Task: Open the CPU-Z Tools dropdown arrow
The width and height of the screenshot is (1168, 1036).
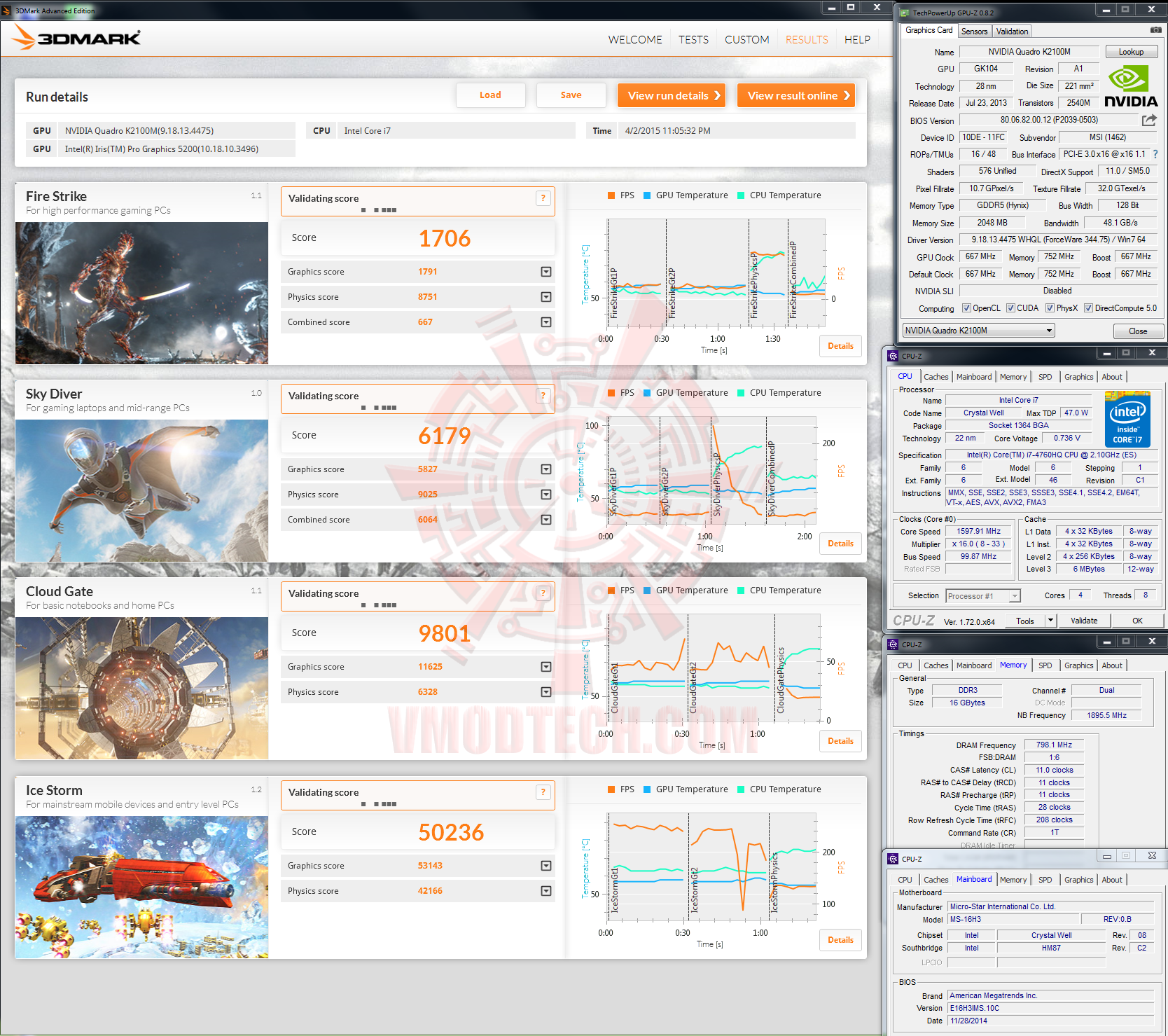Action: pyautogui.click(x=1050, y=621)
